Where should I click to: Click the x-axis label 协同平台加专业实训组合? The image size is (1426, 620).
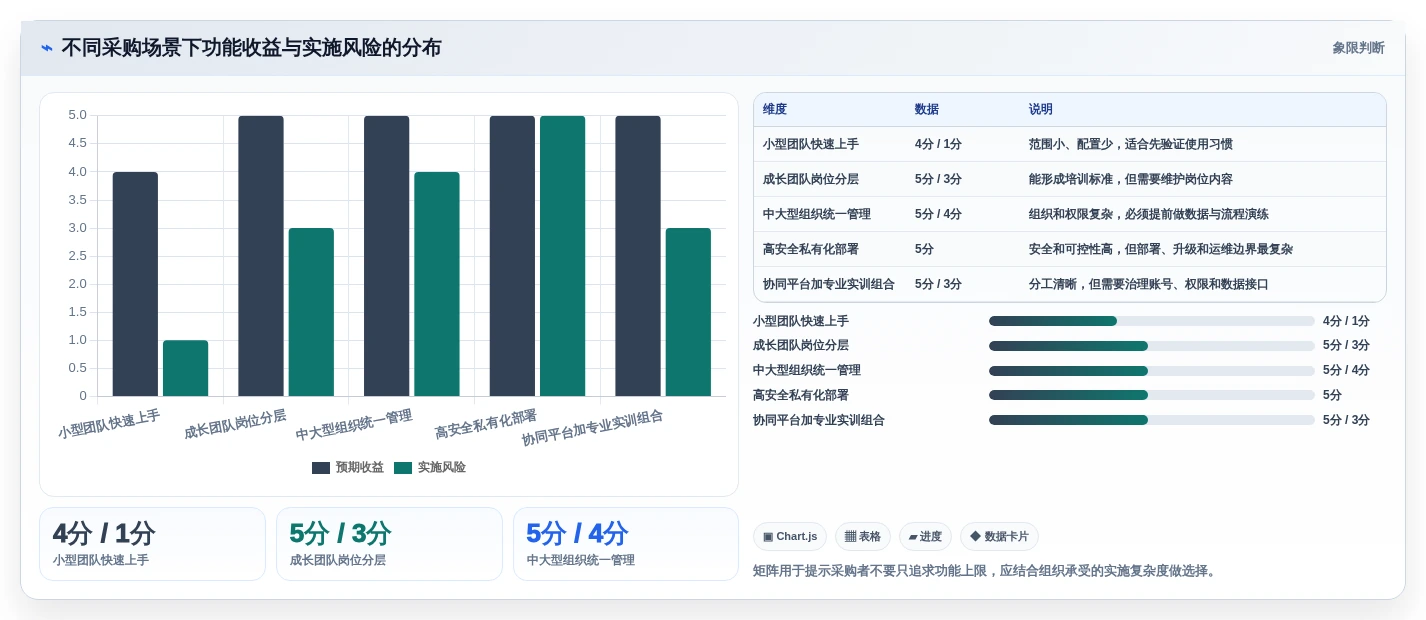(x=592, y=428)
